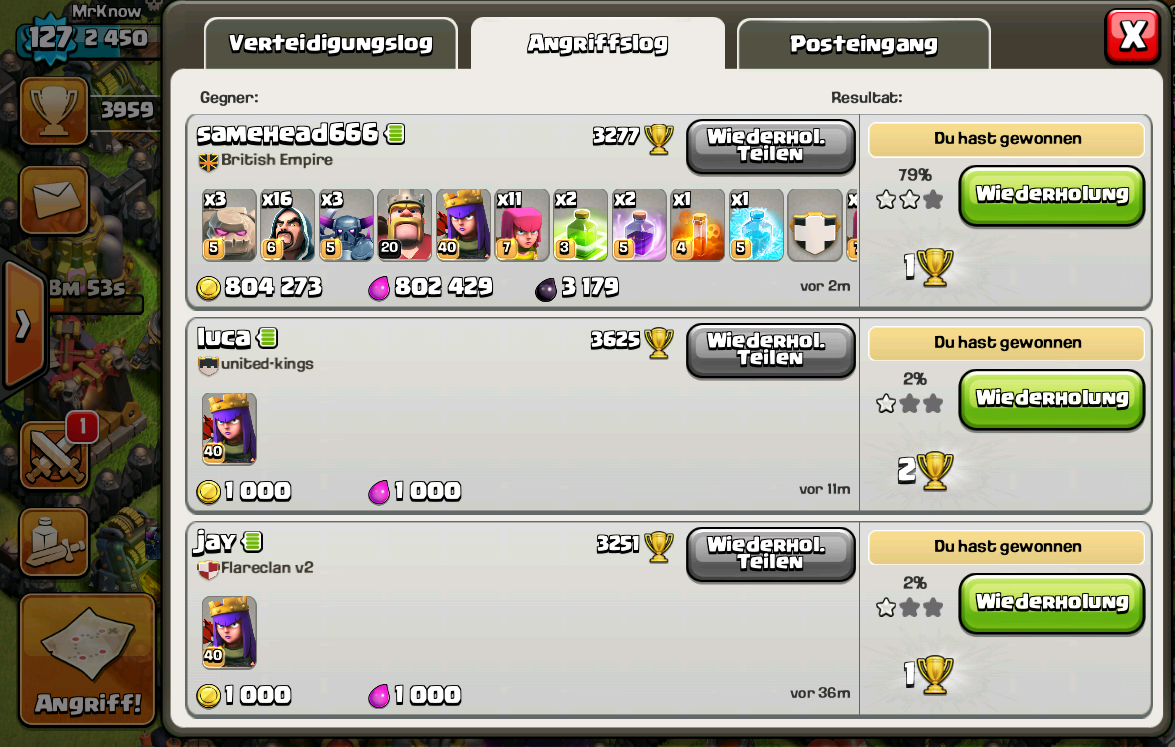Share replay of samehead666 attack
This screenshot has width=1175, height=747.
[x=770, y=146]
